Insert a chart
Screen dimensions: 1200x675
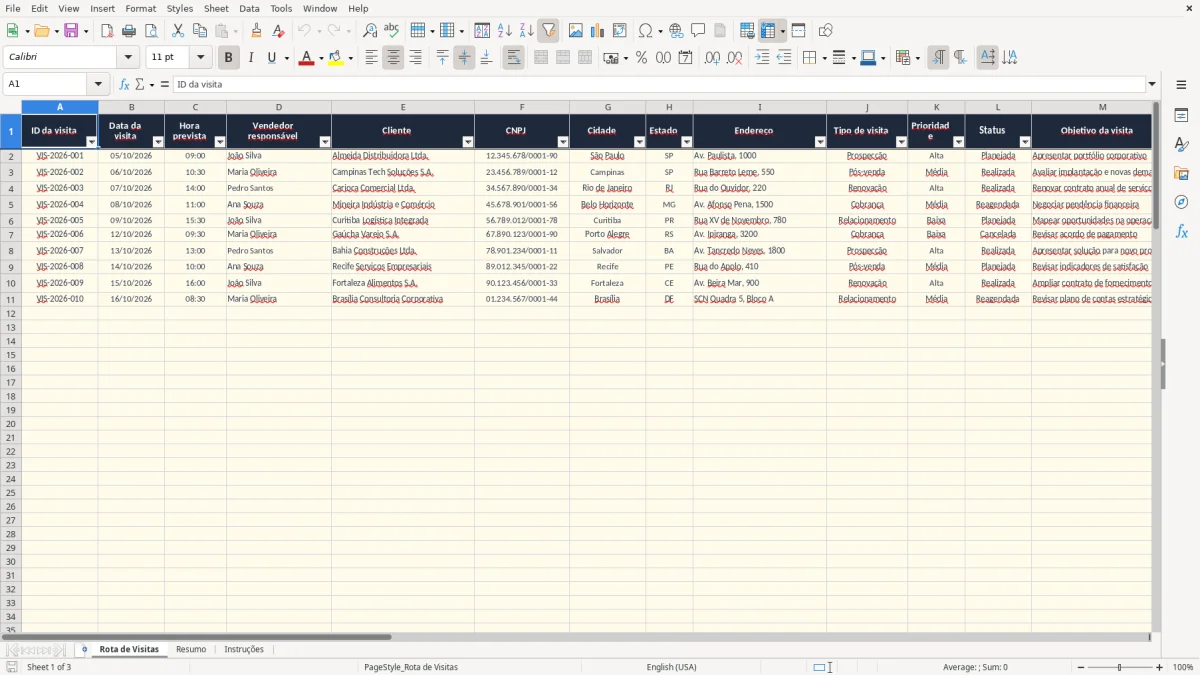tap(598, 31)
